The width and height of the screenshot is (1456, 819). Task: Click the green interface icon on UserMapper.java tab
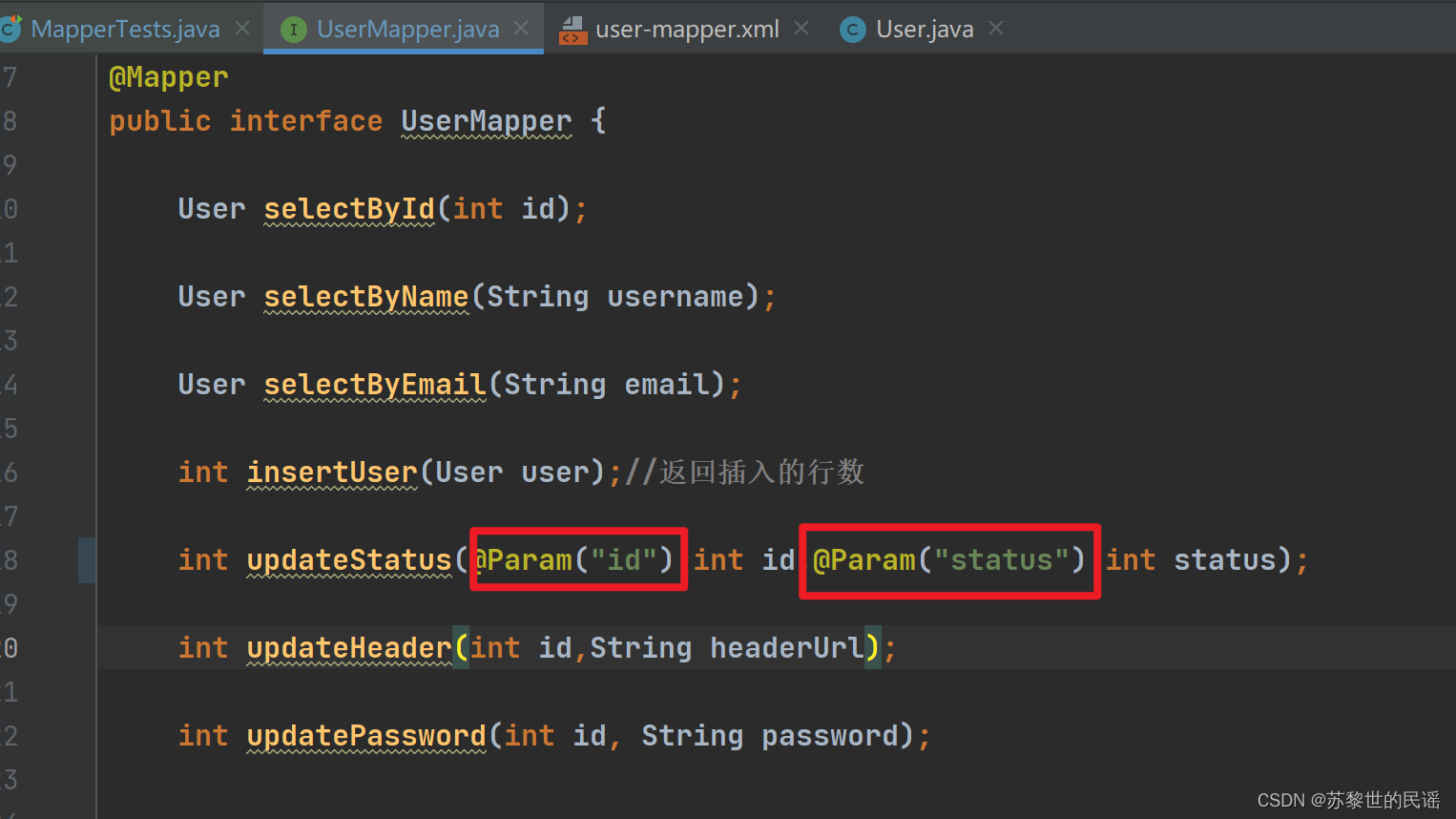point(293,29)
